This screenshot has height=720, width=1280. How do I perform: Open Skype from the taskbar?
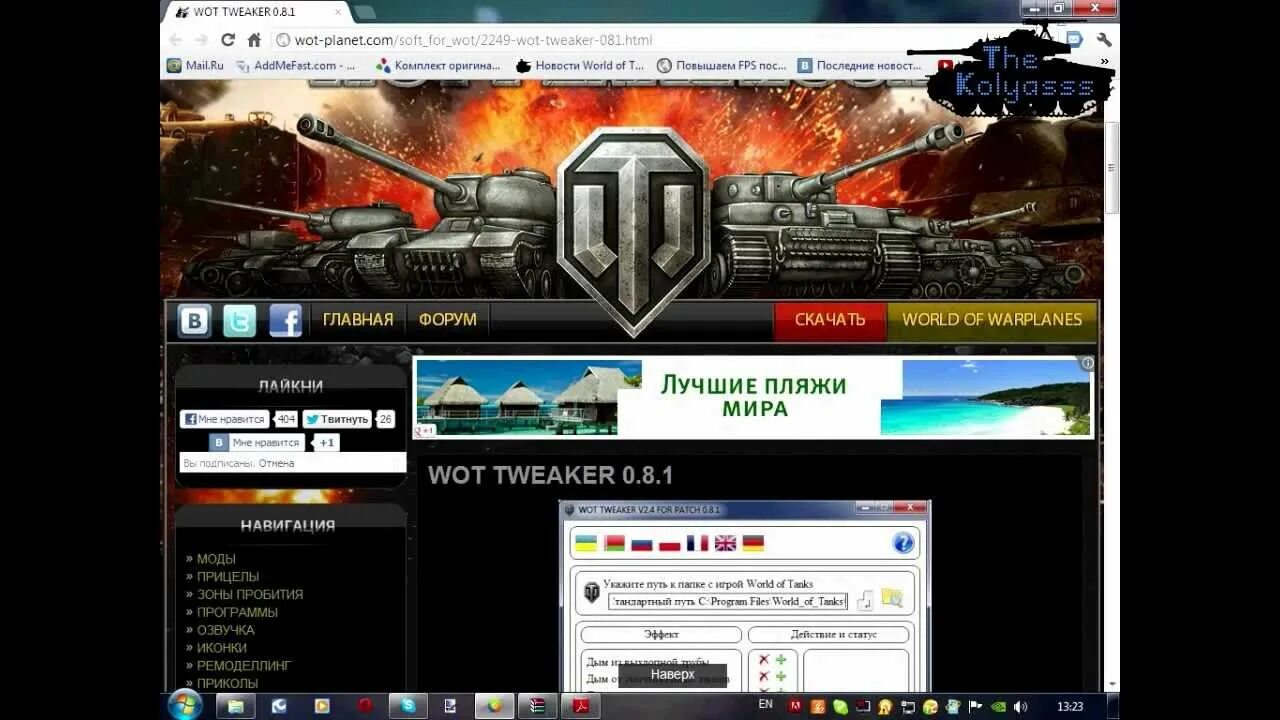[408, 706]
